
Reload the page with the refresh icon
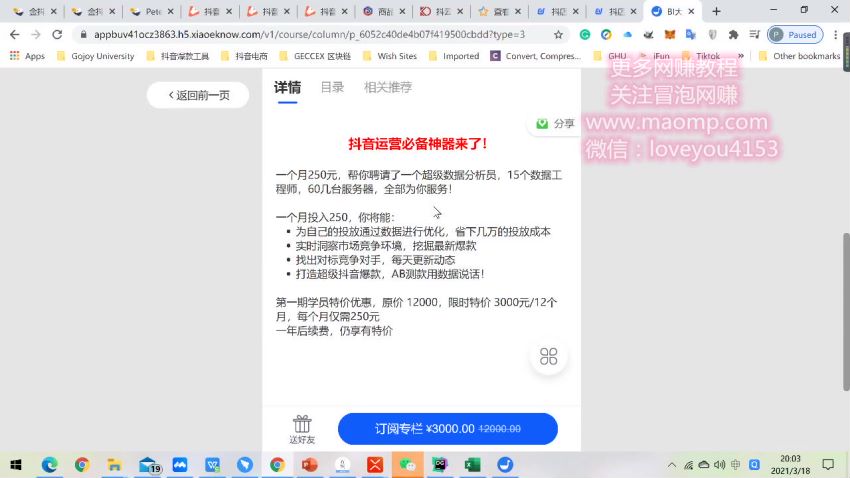click(x=57, y=35)
